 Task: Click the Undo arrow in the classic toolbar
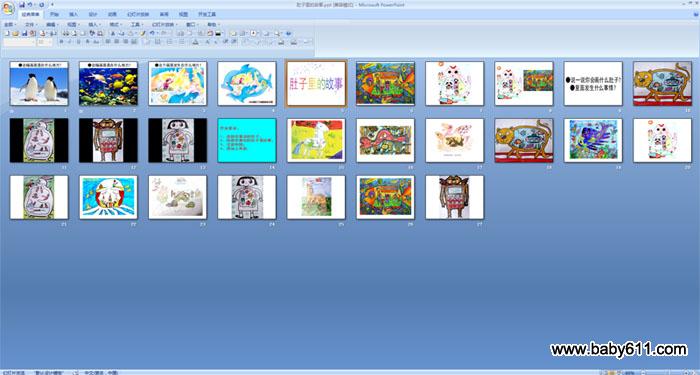(152, 33)
